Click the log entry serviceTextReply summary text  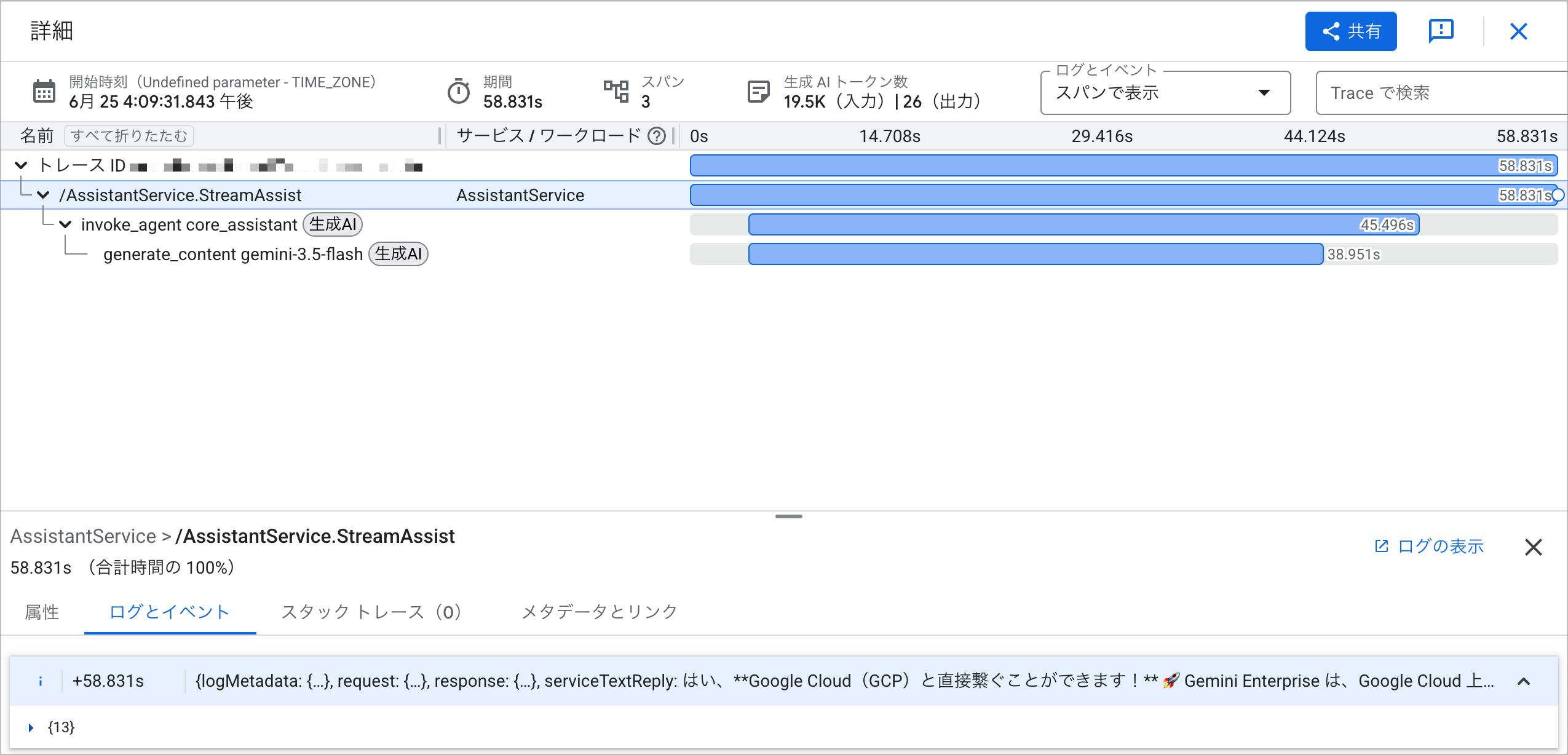point(844,681)
